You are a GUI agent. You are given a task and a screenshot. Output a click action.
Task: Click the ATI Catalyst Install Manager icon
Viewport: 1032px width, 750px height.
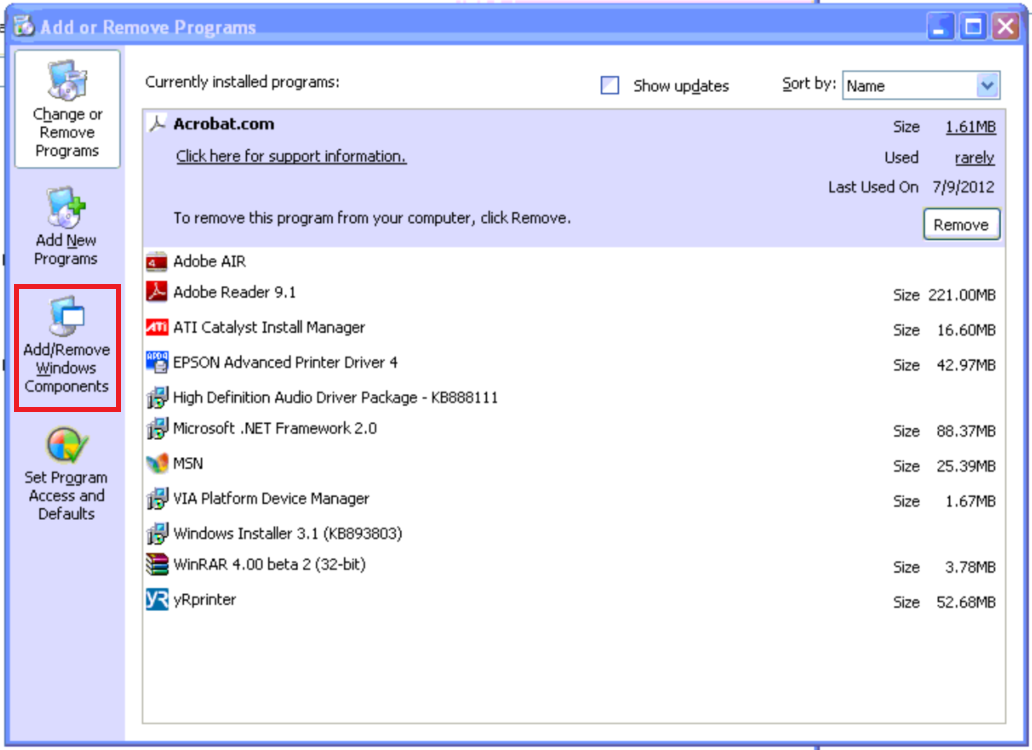tap(157, 327)
